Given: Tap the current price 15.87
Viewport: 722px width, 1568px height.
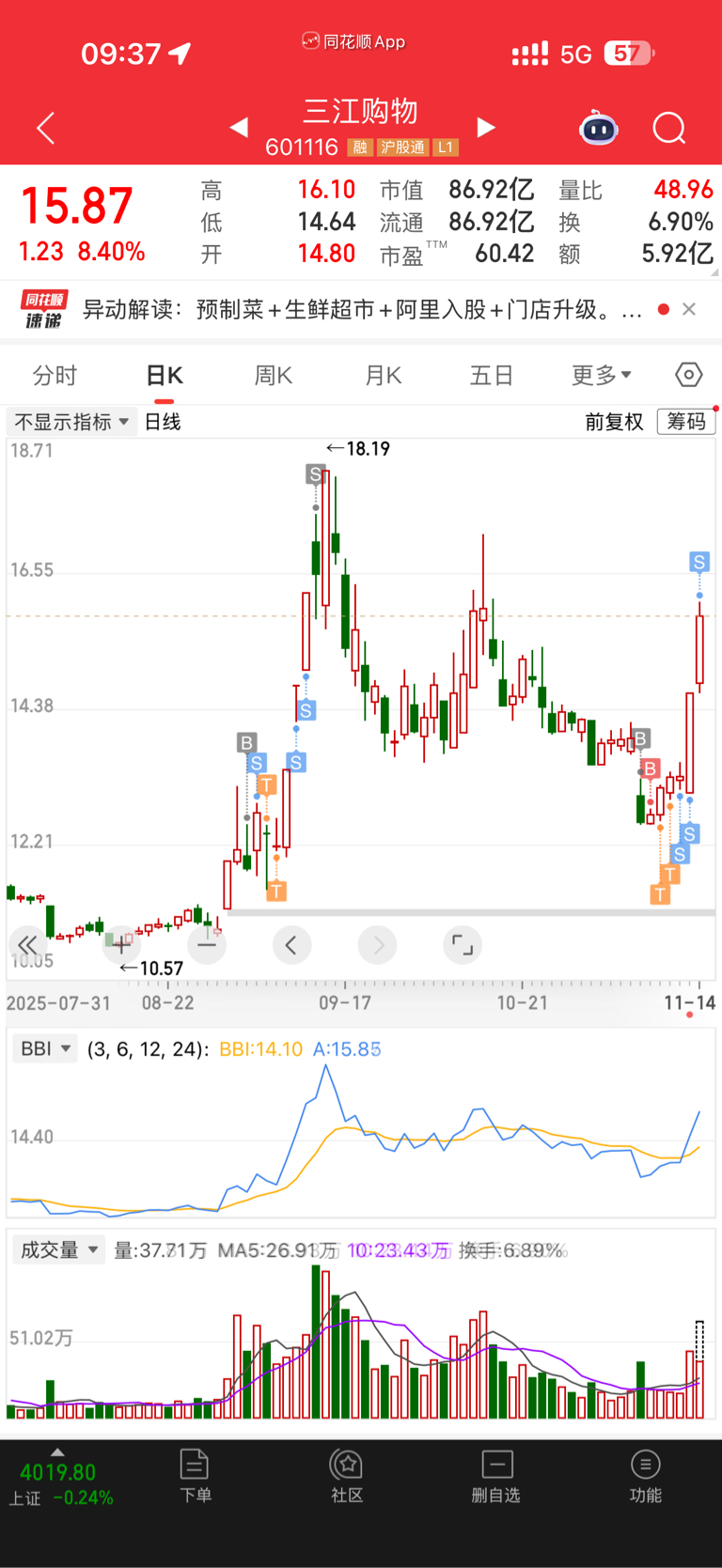Looking at the screenshot, I should (76, 206).
